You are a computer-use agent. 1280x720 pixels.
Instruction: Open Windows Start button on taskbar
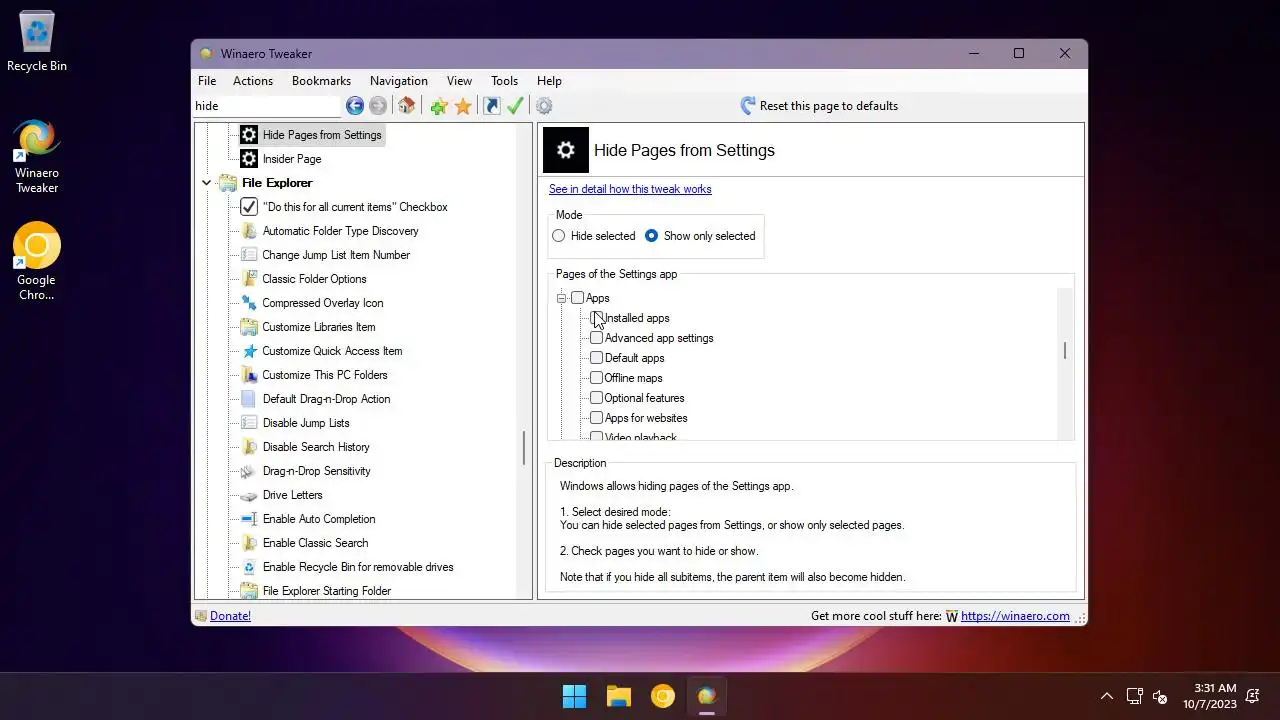575,696
